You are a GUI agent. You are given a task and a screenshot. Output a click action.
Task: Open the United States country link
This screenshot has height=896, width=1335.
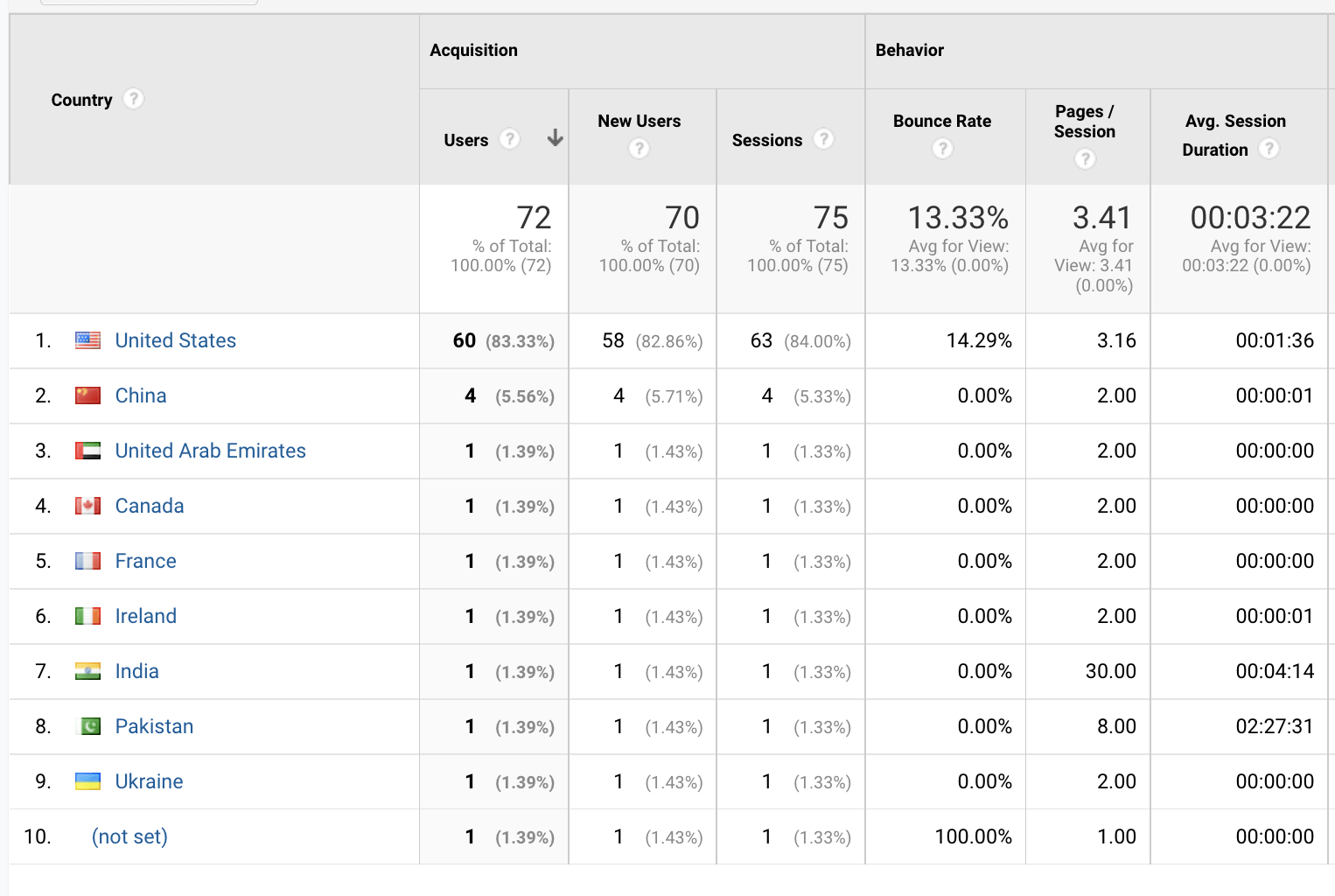[x=175, y=340]
